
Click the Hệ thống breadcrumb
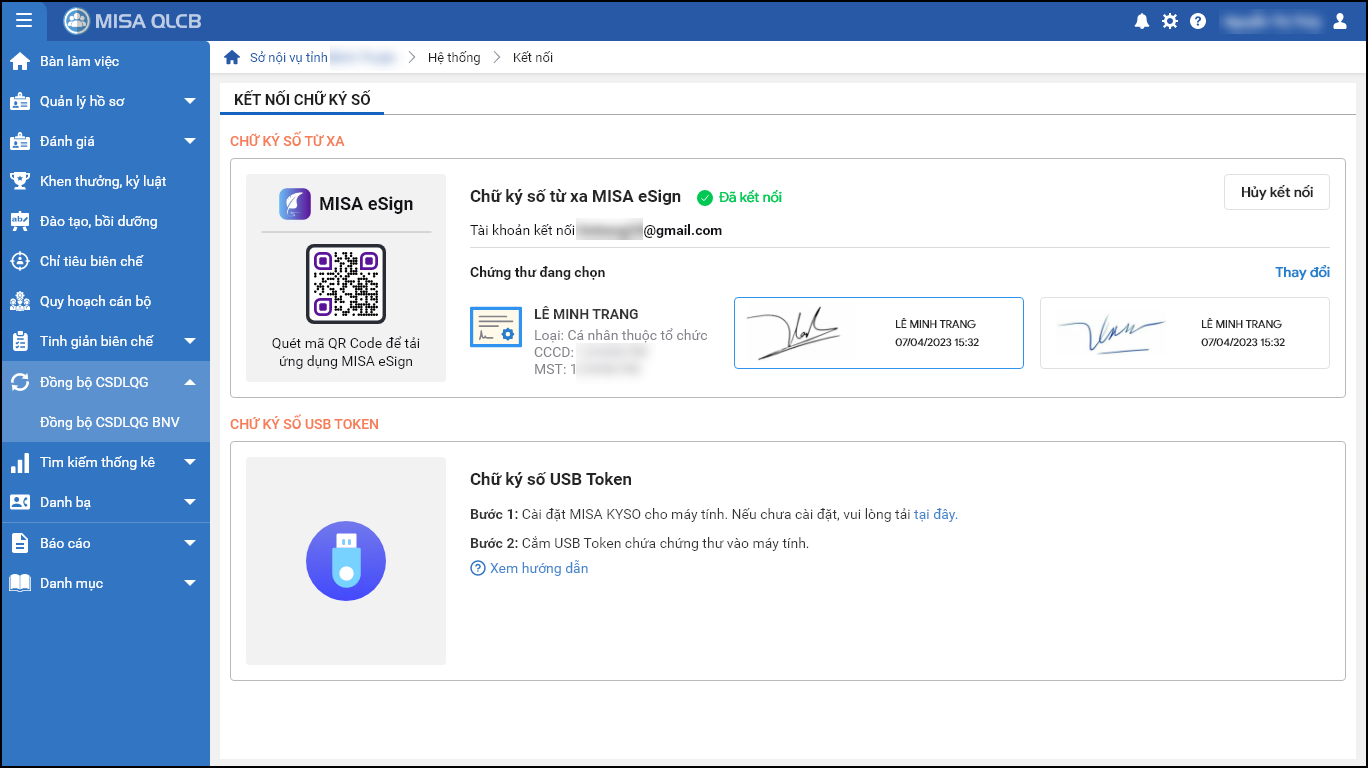tap(454, 57)
